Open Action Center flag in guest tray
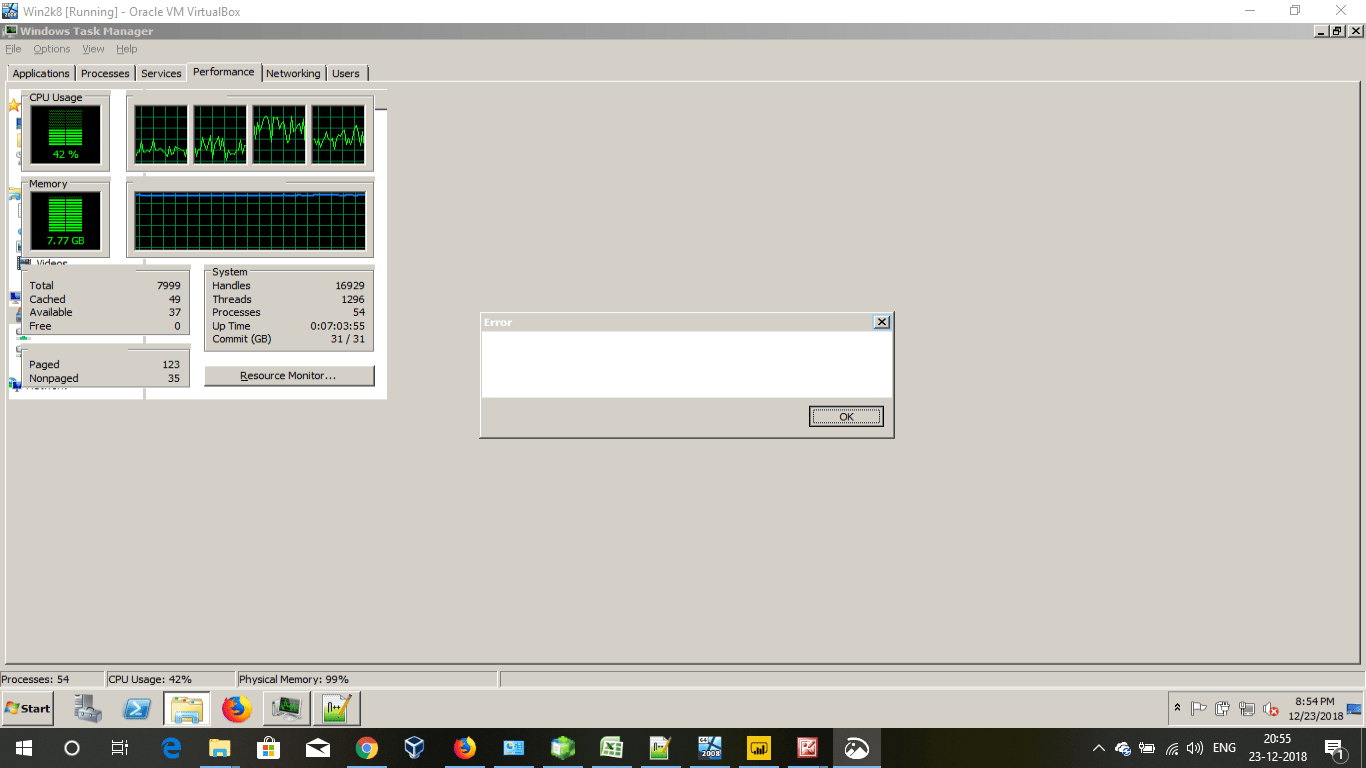The width and height of the screenshot is (1366, 768). (1199, 709)
